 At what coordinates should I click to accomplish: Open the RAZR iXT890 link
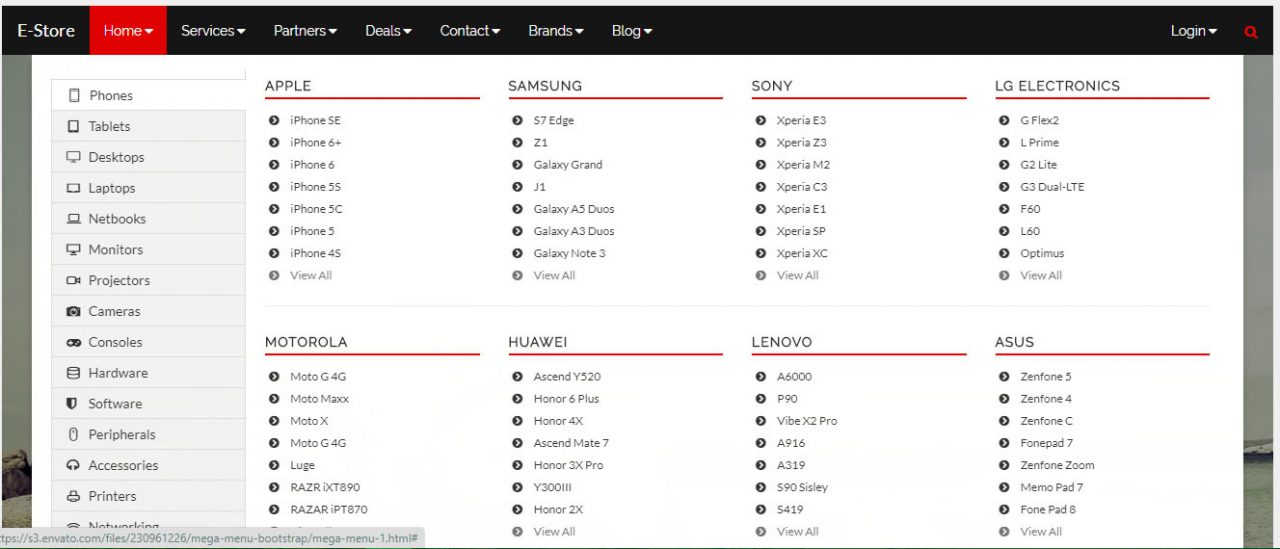325,487
